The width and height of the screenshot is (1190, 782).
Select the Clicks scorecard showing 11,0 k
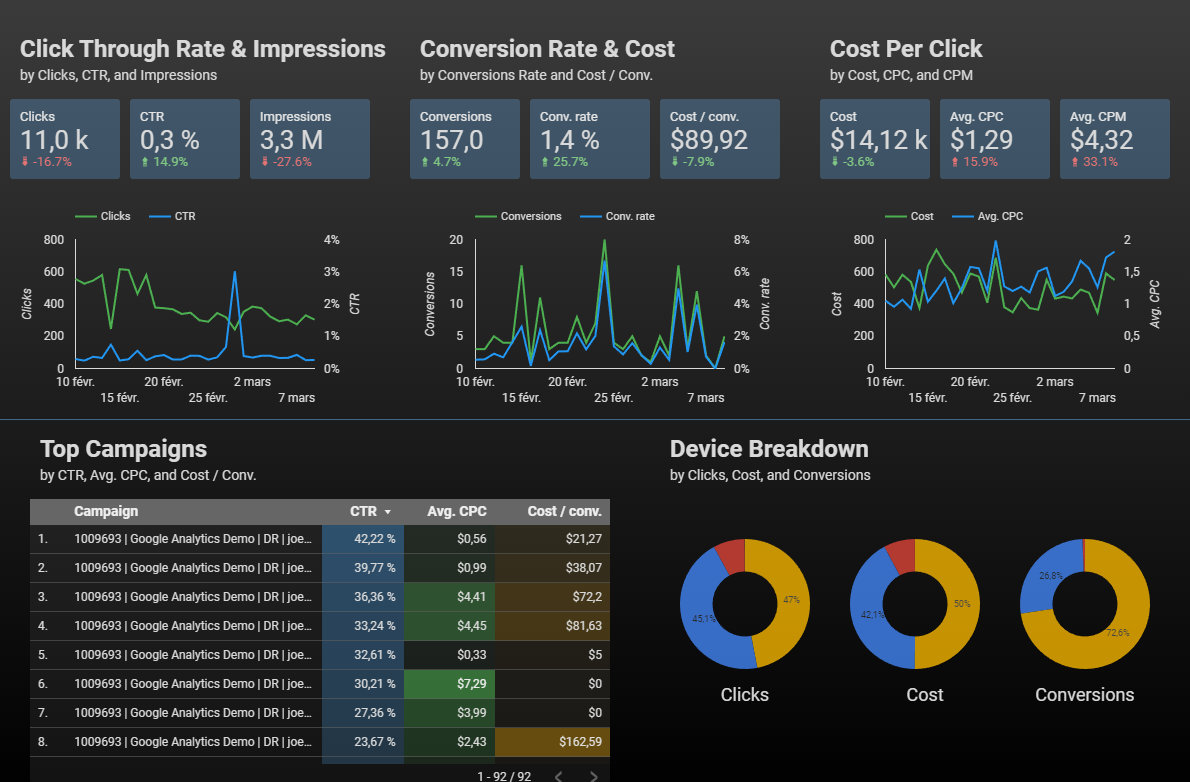click(65, 139)
